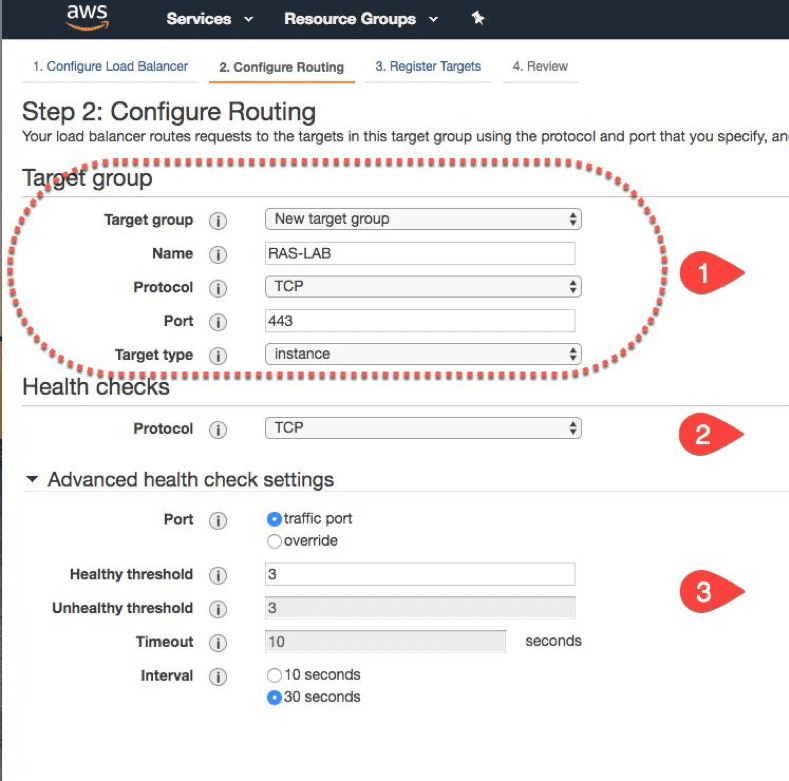Open info icon beside Healthy threshold
The height and width of the screenshot is (781, 789).
pos(218,575)
